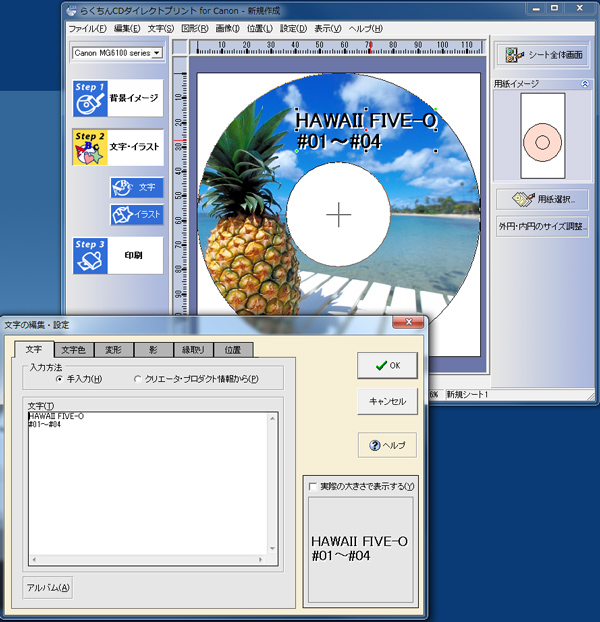Click the vertical scrollbar up arrow in text box

point(272,419)
